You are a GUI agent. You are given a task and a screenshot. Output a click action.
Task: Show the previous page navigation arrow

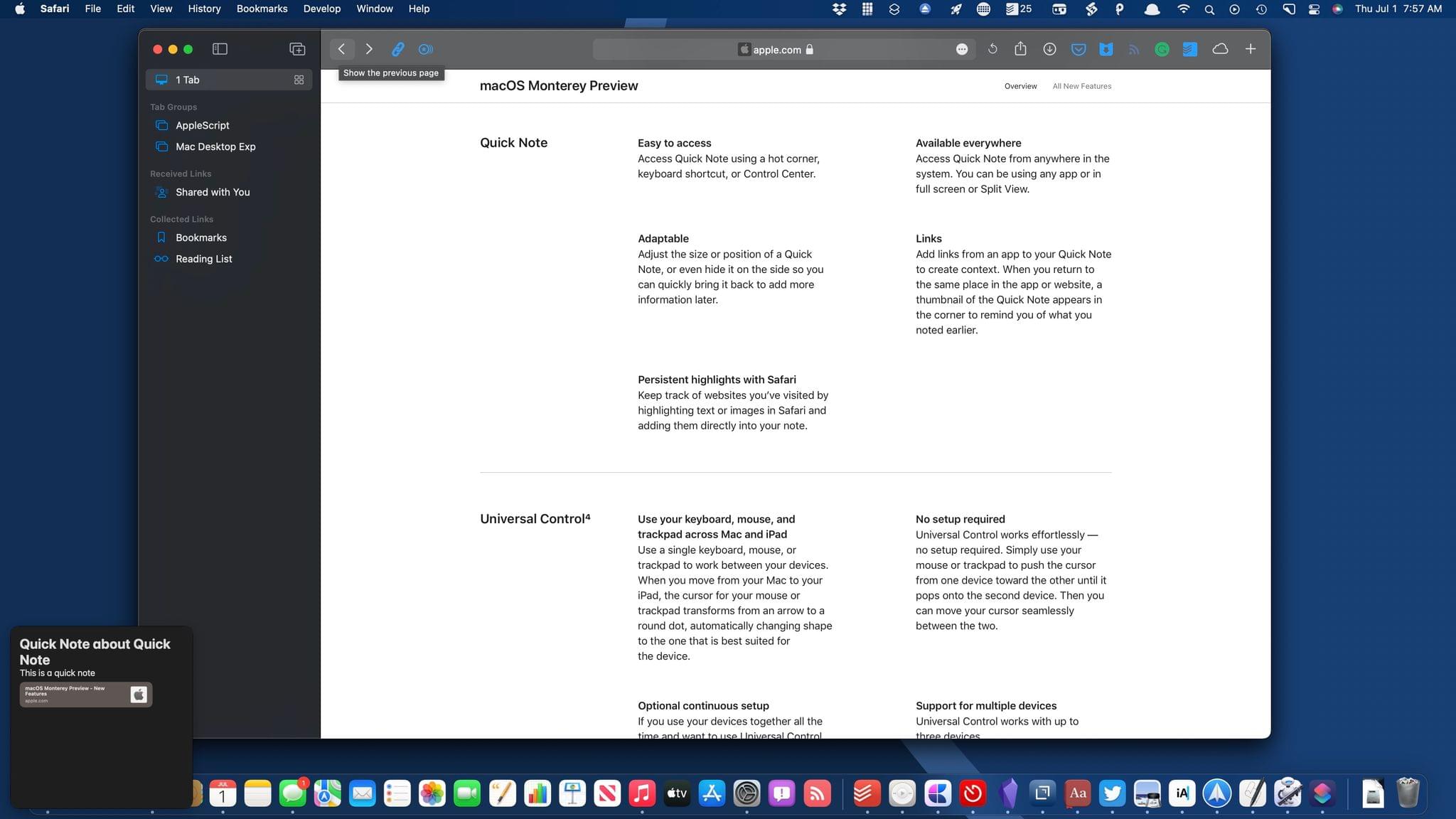click(x=341, y=48)
